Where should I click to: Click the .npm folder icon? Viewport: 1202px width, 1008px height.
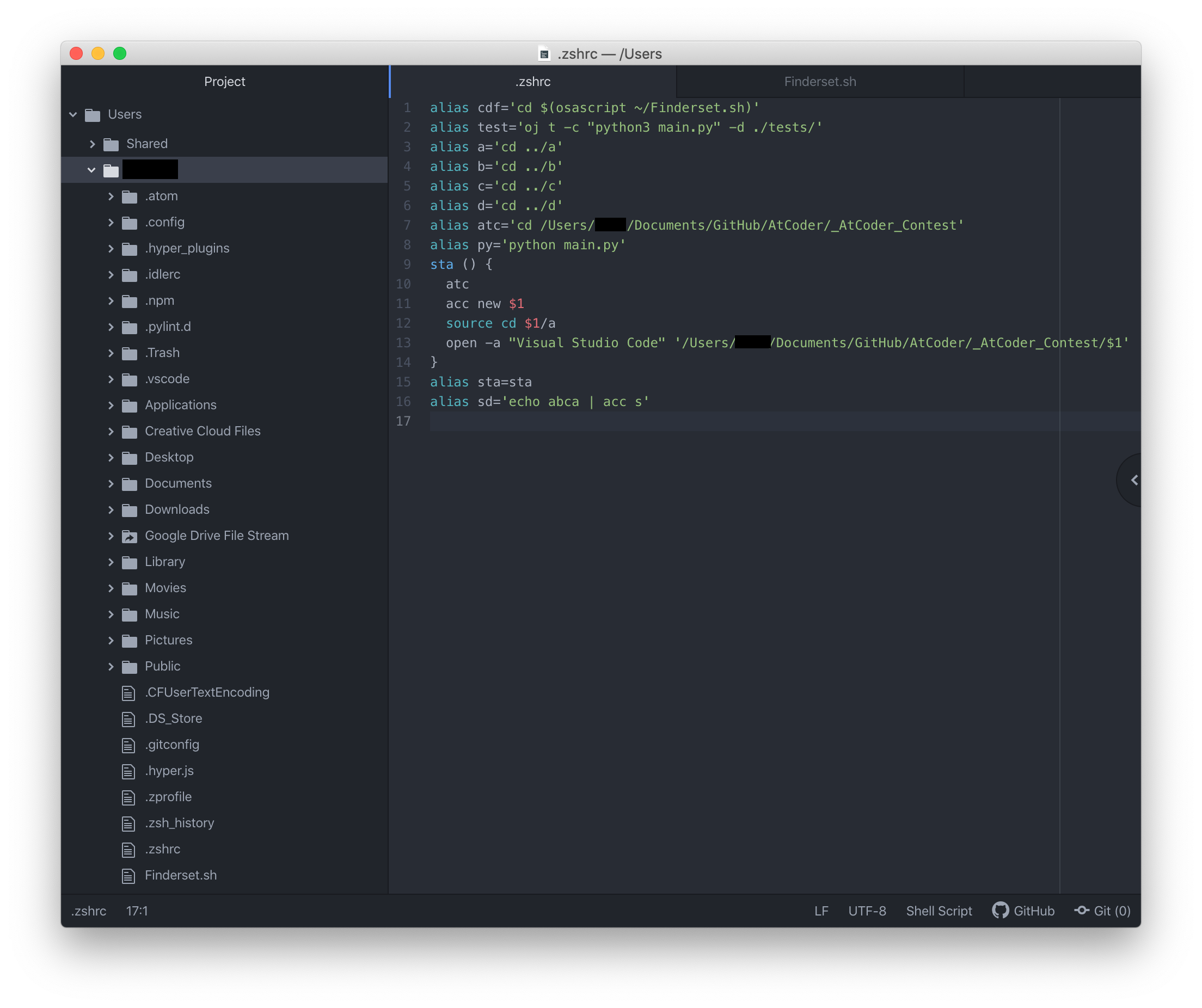coord(130,301)
